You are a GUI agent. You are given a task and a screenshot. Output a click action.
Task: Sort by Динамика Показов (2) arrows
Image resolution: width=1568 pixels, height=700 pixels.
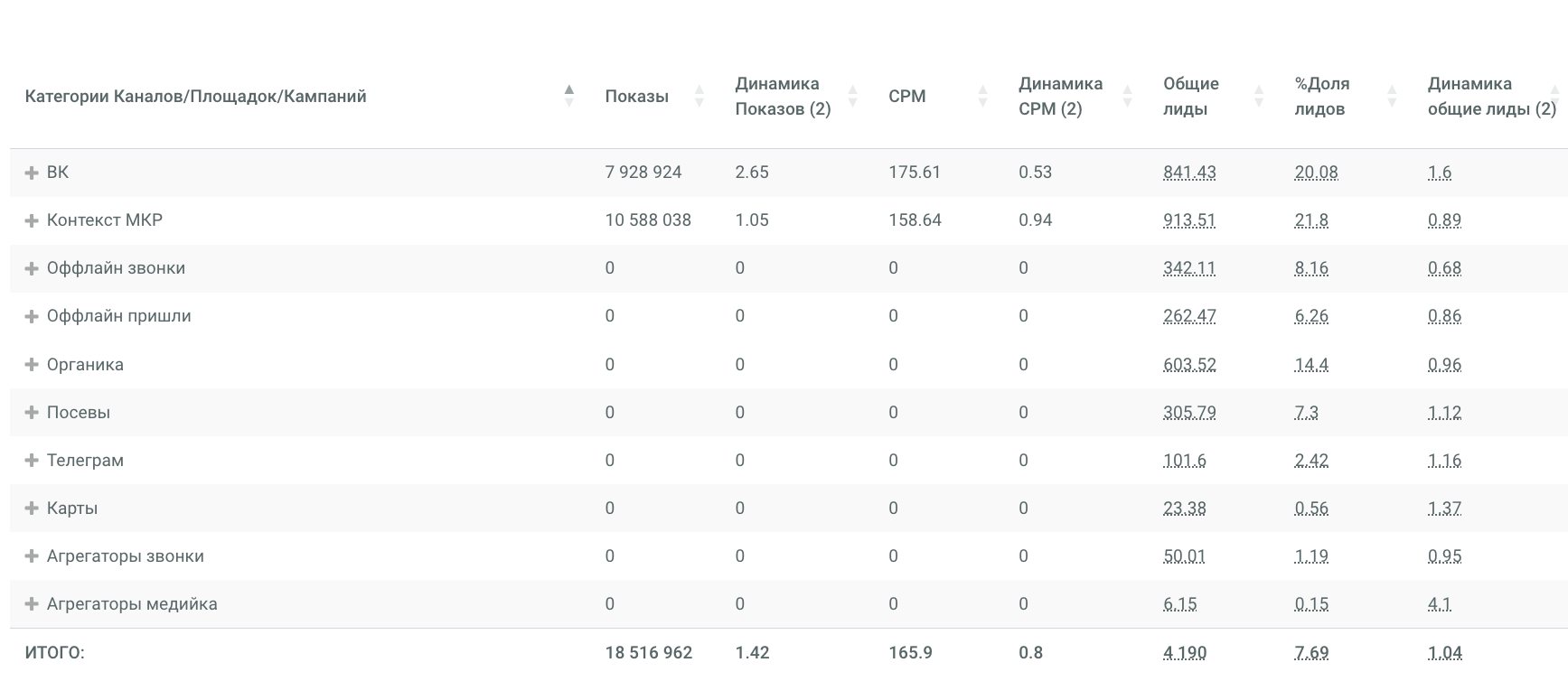[852, 96]
